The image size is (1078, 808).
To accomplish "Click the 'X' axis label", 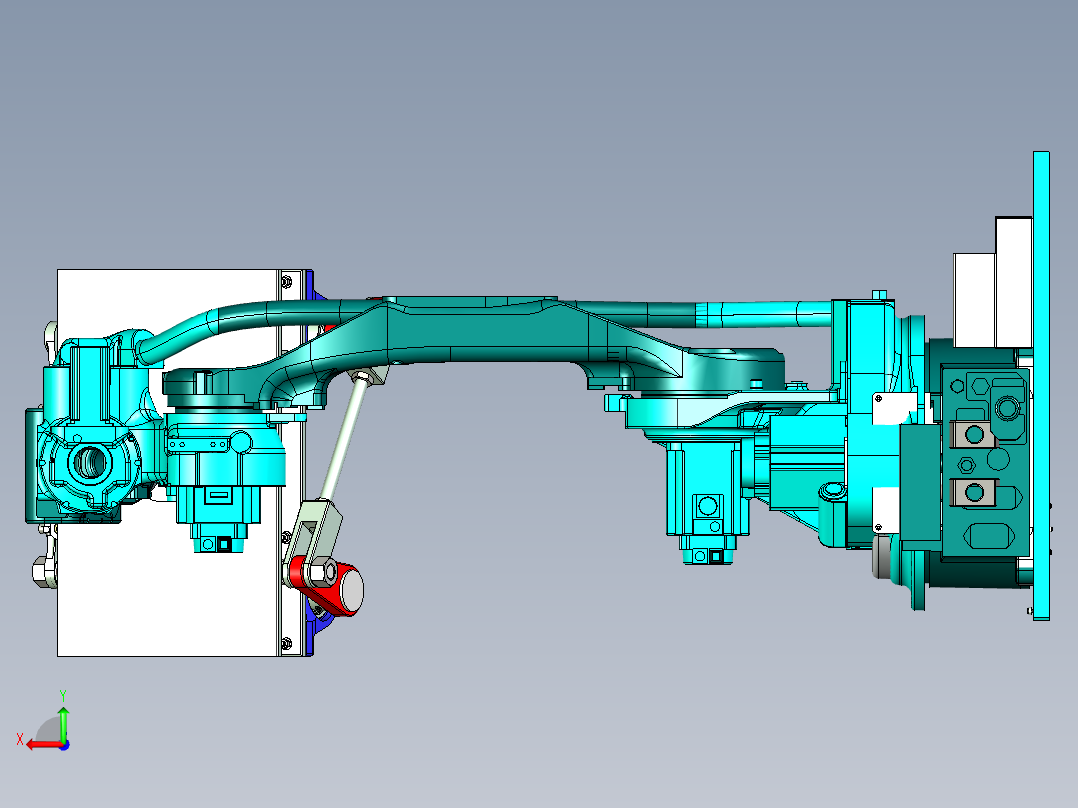I will [x=20, y=739].
